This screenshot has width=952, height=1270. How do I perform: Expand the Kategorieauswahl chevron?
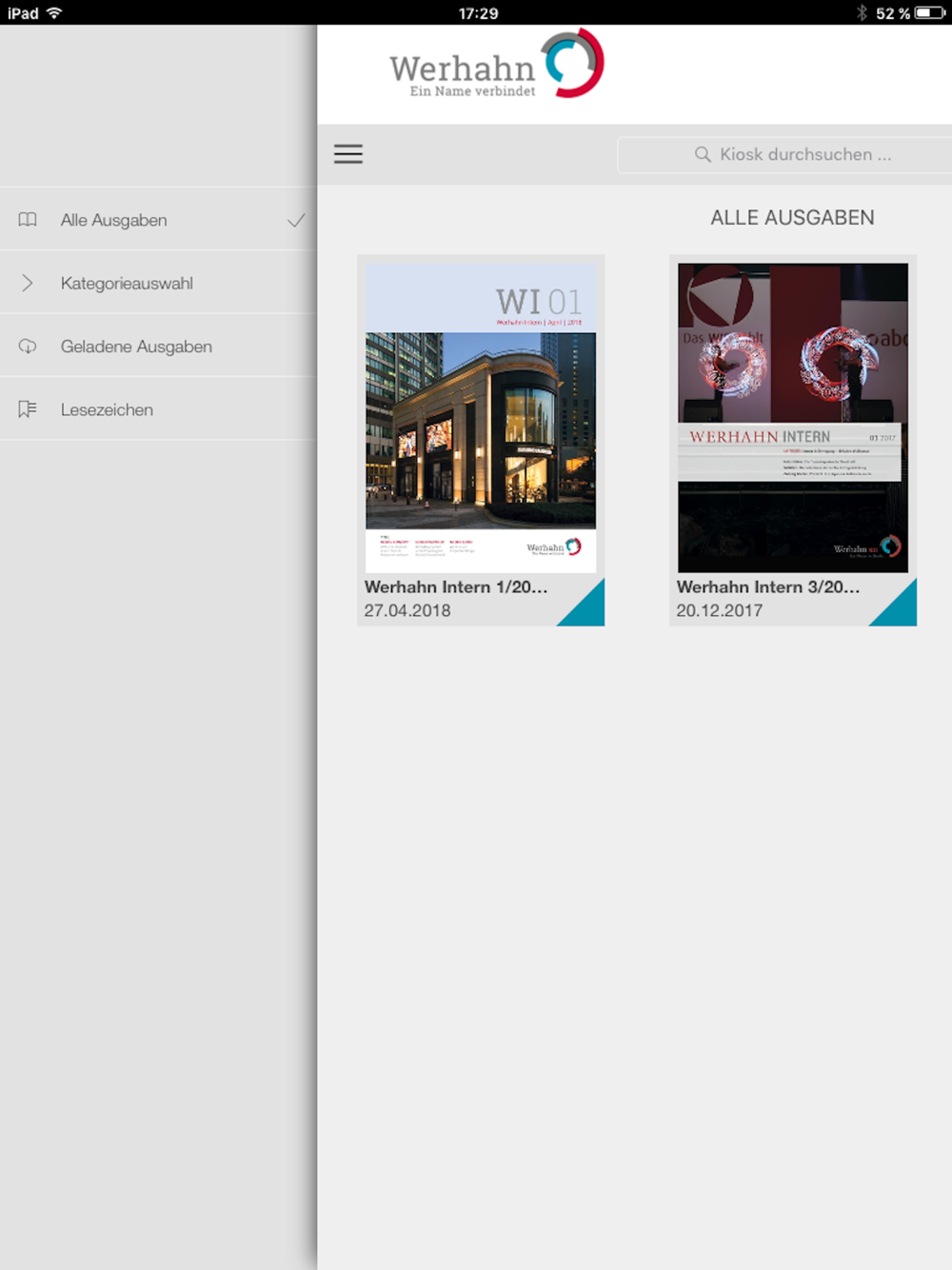28,283
